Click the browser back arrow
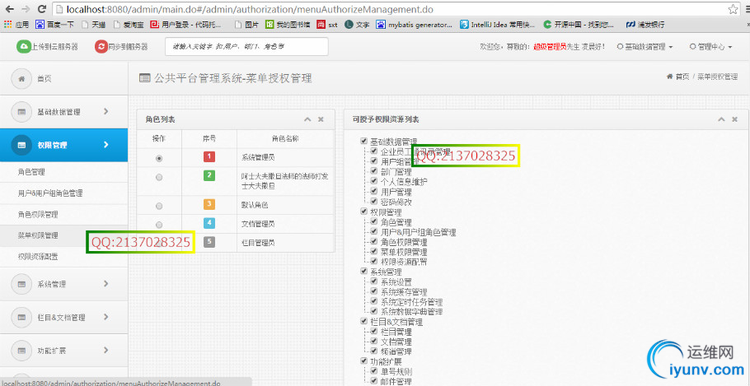Image resolution: width=750 pixels, height=386 pixels. click(10, 9)
